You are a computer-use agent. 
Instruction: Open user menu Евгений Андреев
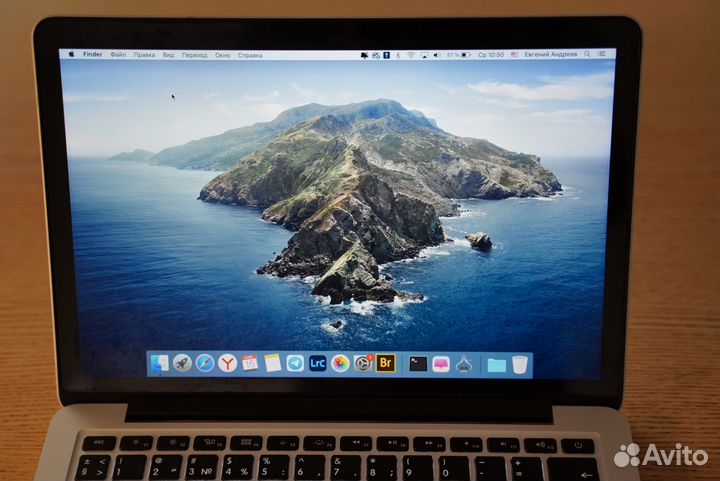tap(551, 54)
